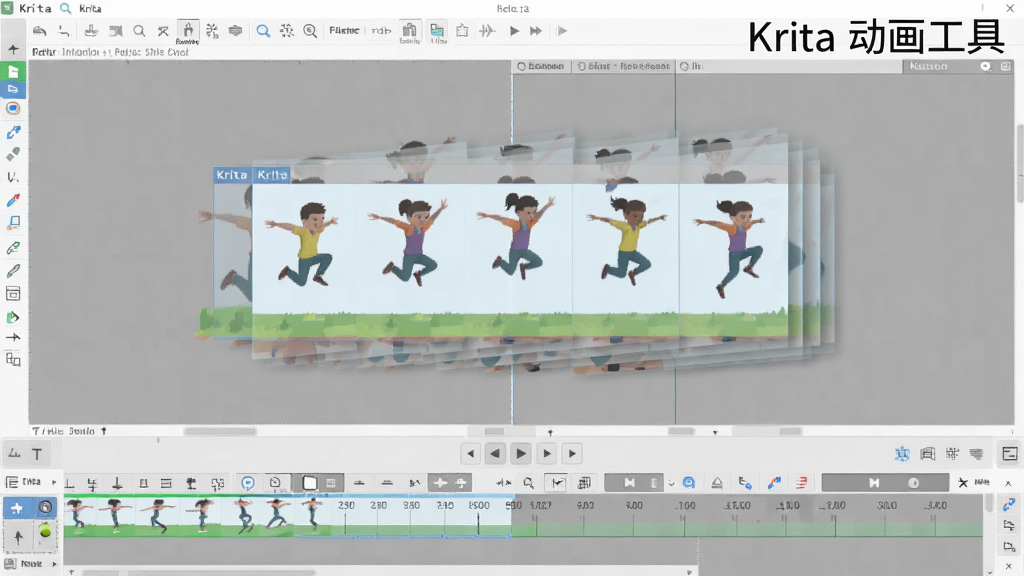Viewport: 1024px width, 576px height.
Task: Click the search icon in the top-right docker header
Action: (x=985, y=66)
